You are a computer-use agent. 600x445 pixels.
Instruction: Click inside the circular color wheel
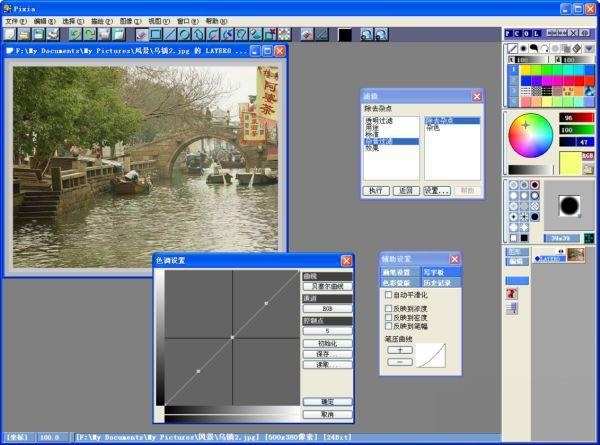point(530,135)
